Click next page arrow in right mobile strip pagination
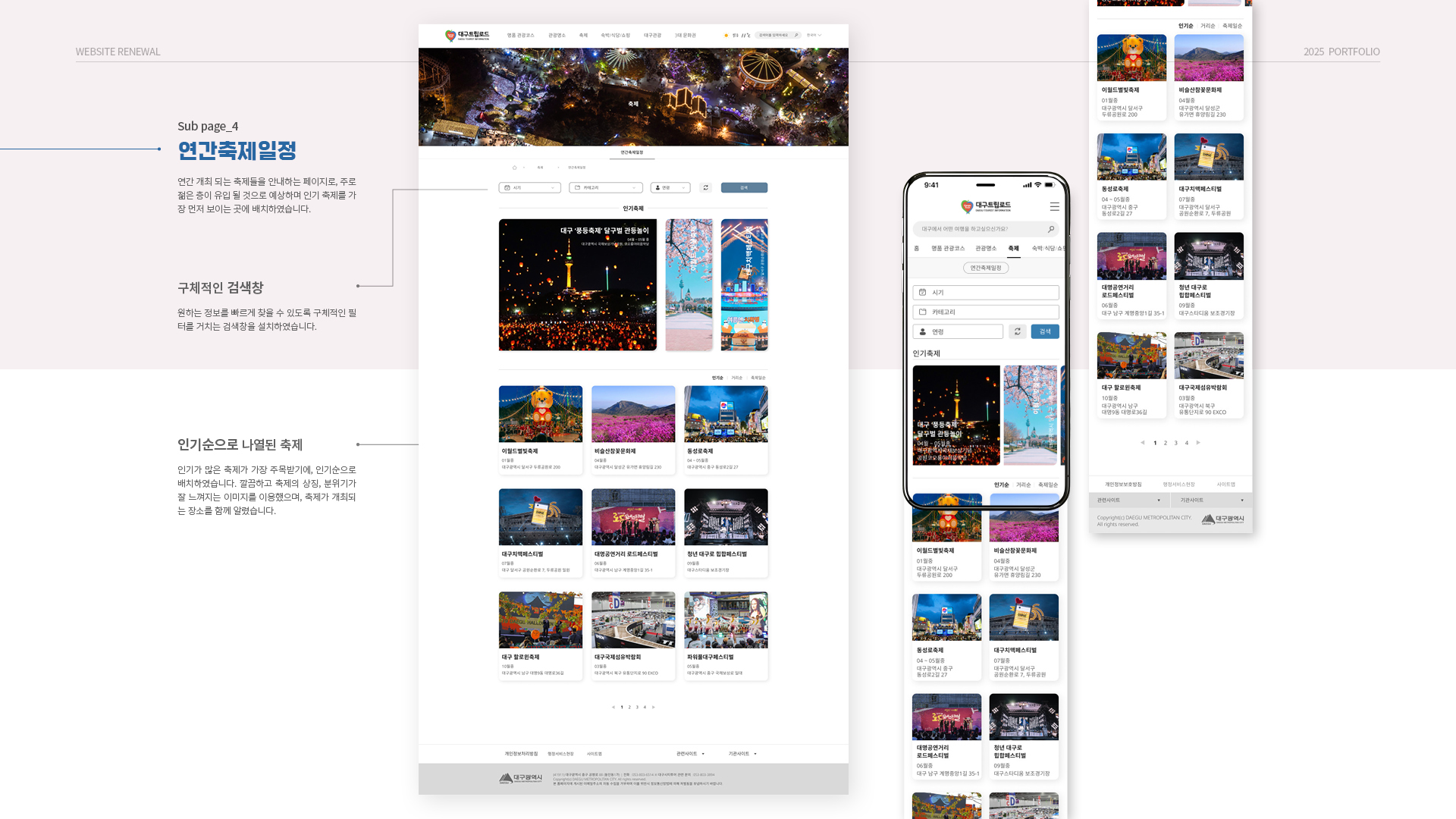Viewport: 1456px width, 819px height. [1198, 443]
